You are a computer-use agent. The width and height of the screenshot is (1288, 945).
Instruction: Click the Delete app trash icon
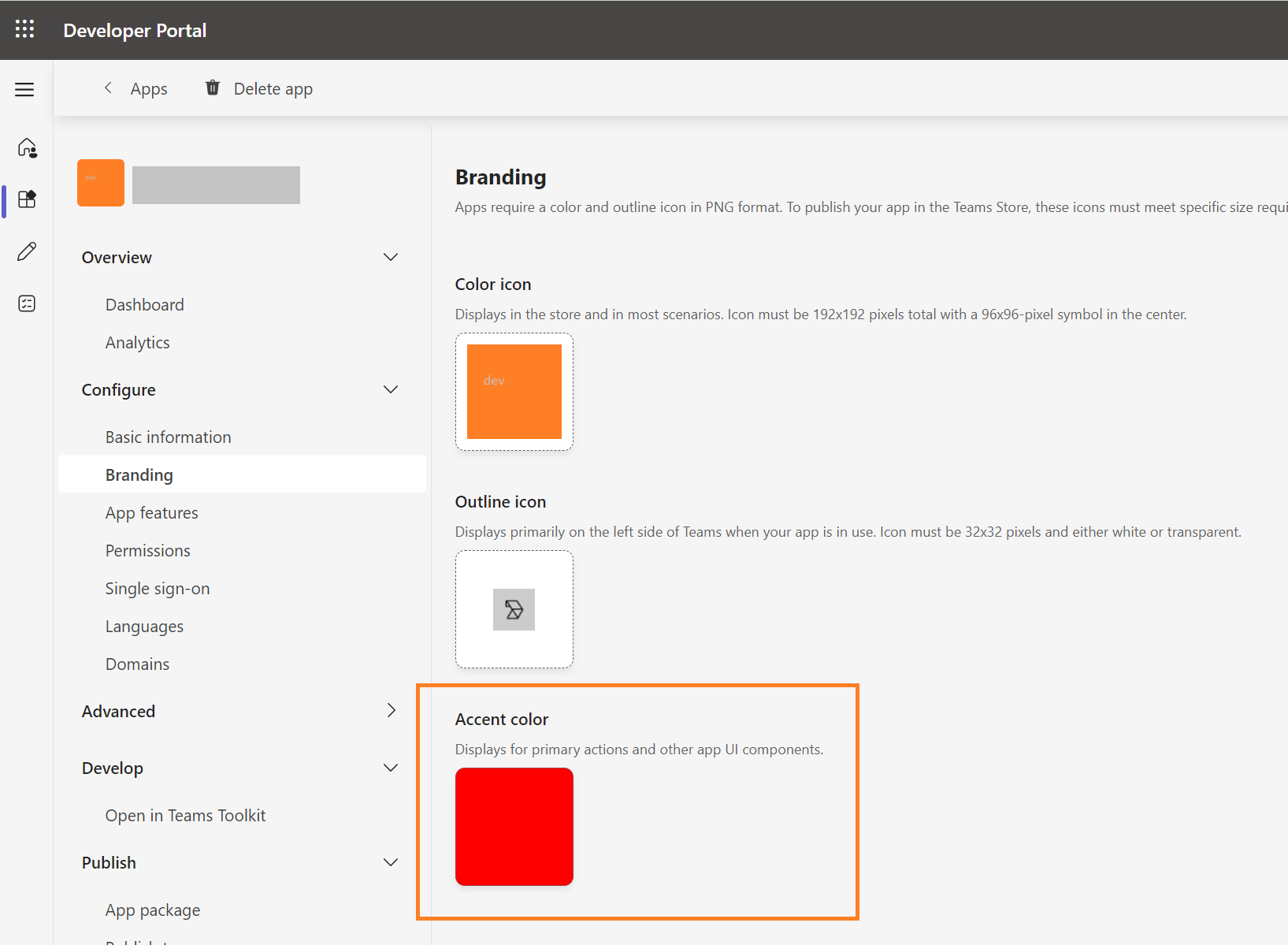tap(211, 87)
